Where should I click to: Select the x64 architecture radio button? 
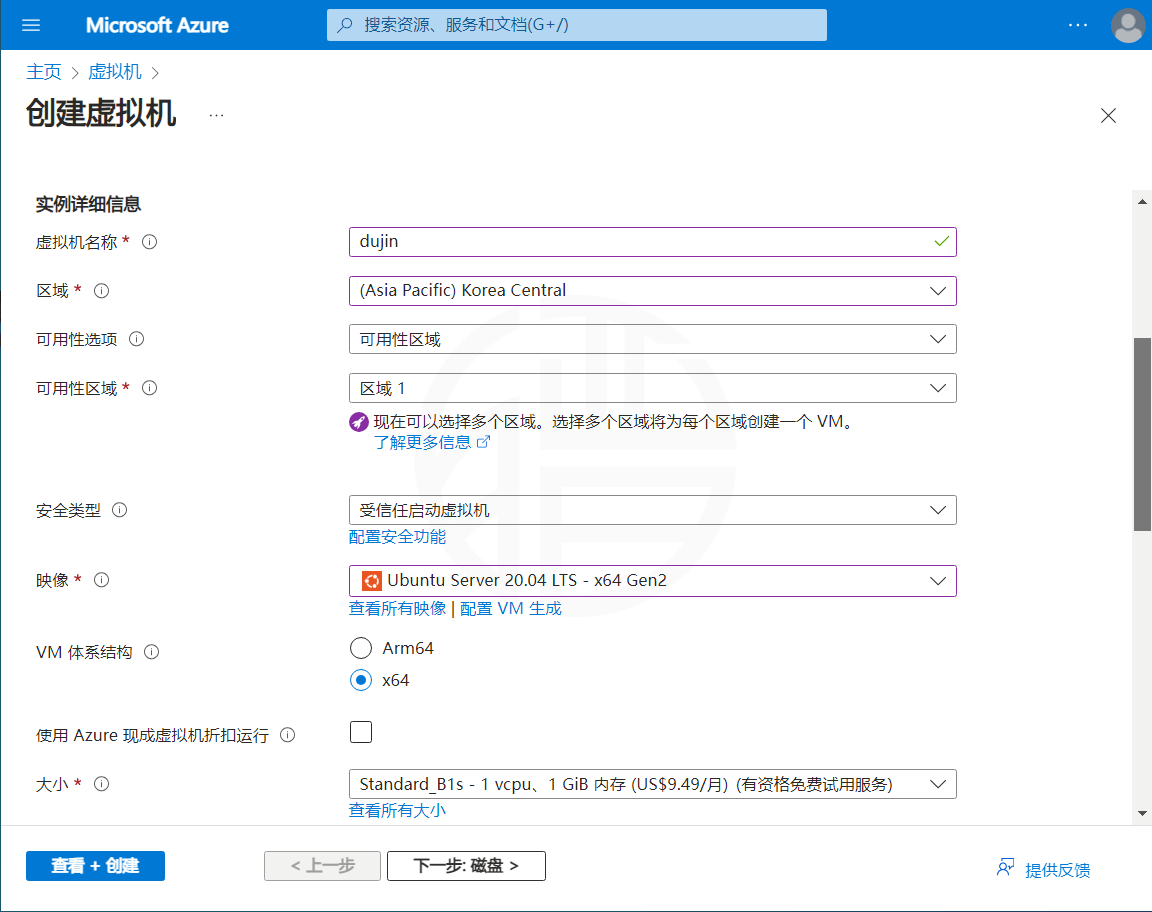tap(361, 681)
